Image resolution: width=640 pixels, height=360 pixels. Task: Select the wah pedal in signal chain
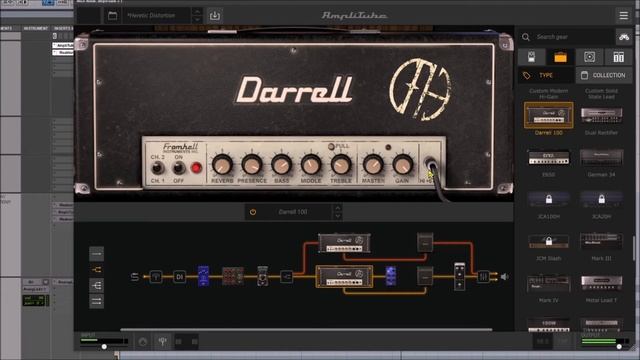coord(262,276)
